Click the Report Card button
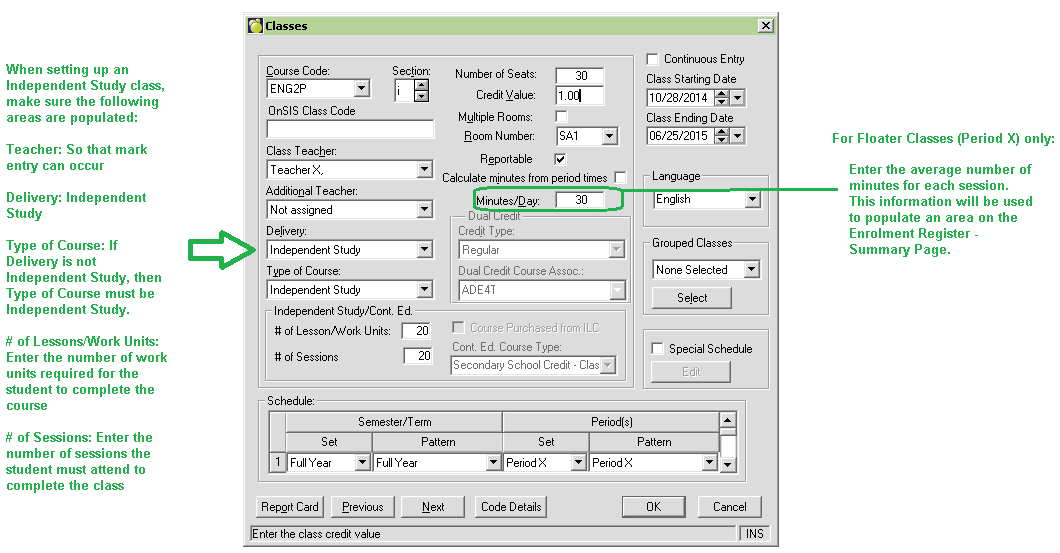1060x553 pixels. 290,507
